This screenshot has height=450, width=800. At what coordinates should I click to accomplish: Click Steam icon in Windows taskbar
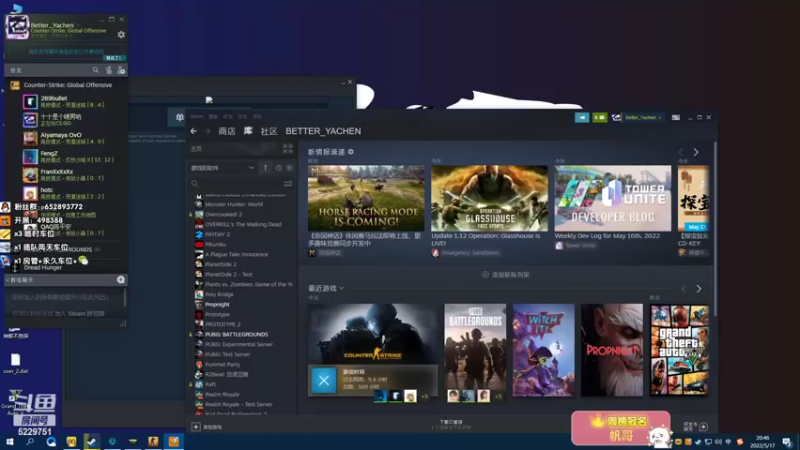pos(92,441)
